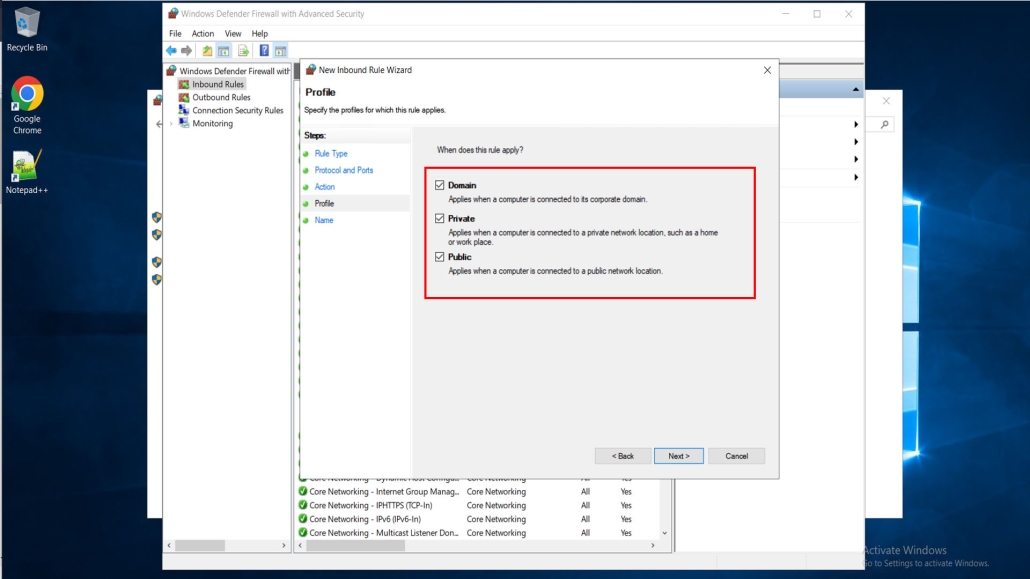Toggle Show/Hide Console Tree toolbar icon
The height and width of the screenshot is (579, 1030).
coord(223,51)
